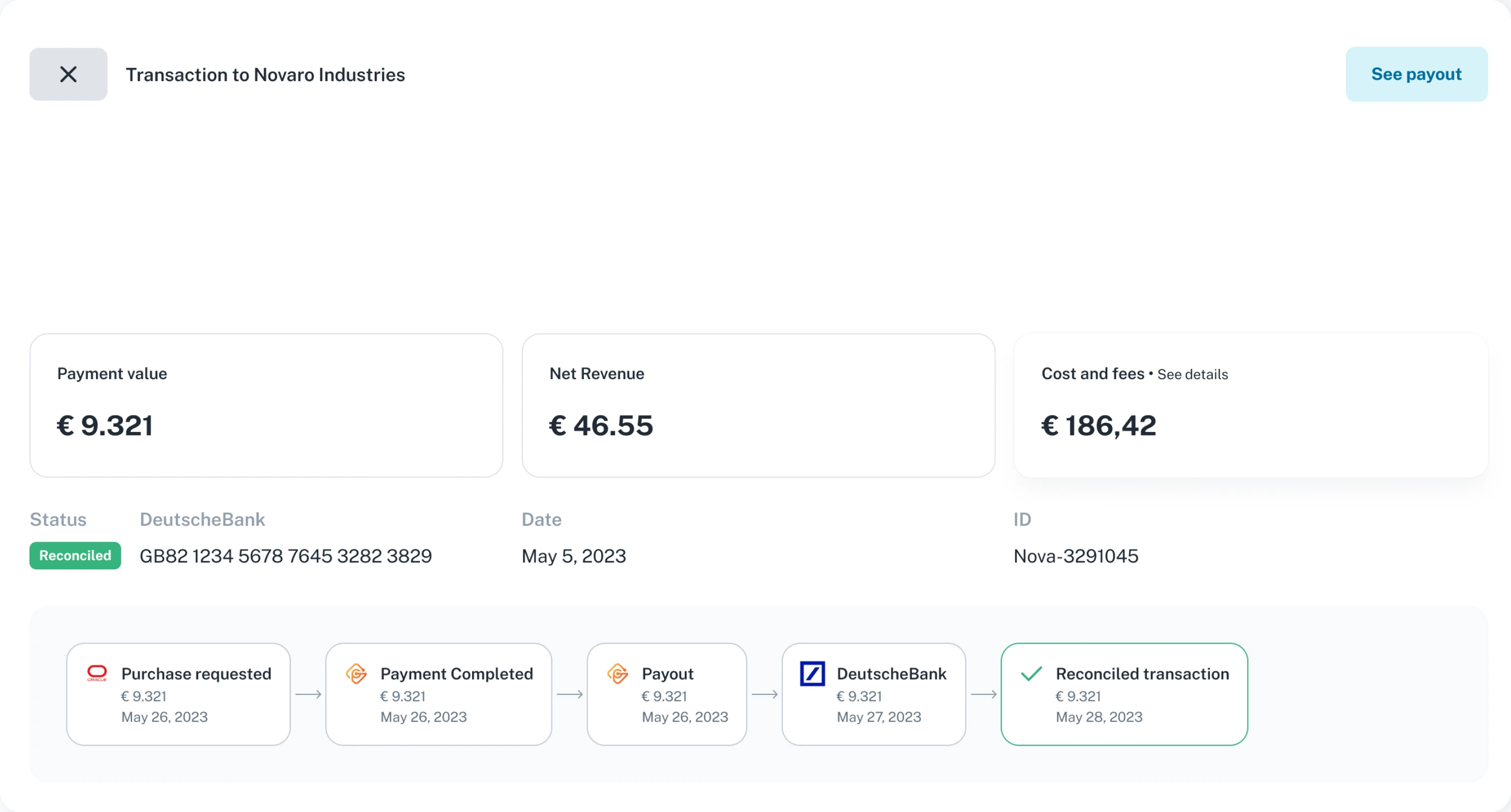
Task: Click the title Transaction to Novaro Industries
Action: (x=265, y=75)
